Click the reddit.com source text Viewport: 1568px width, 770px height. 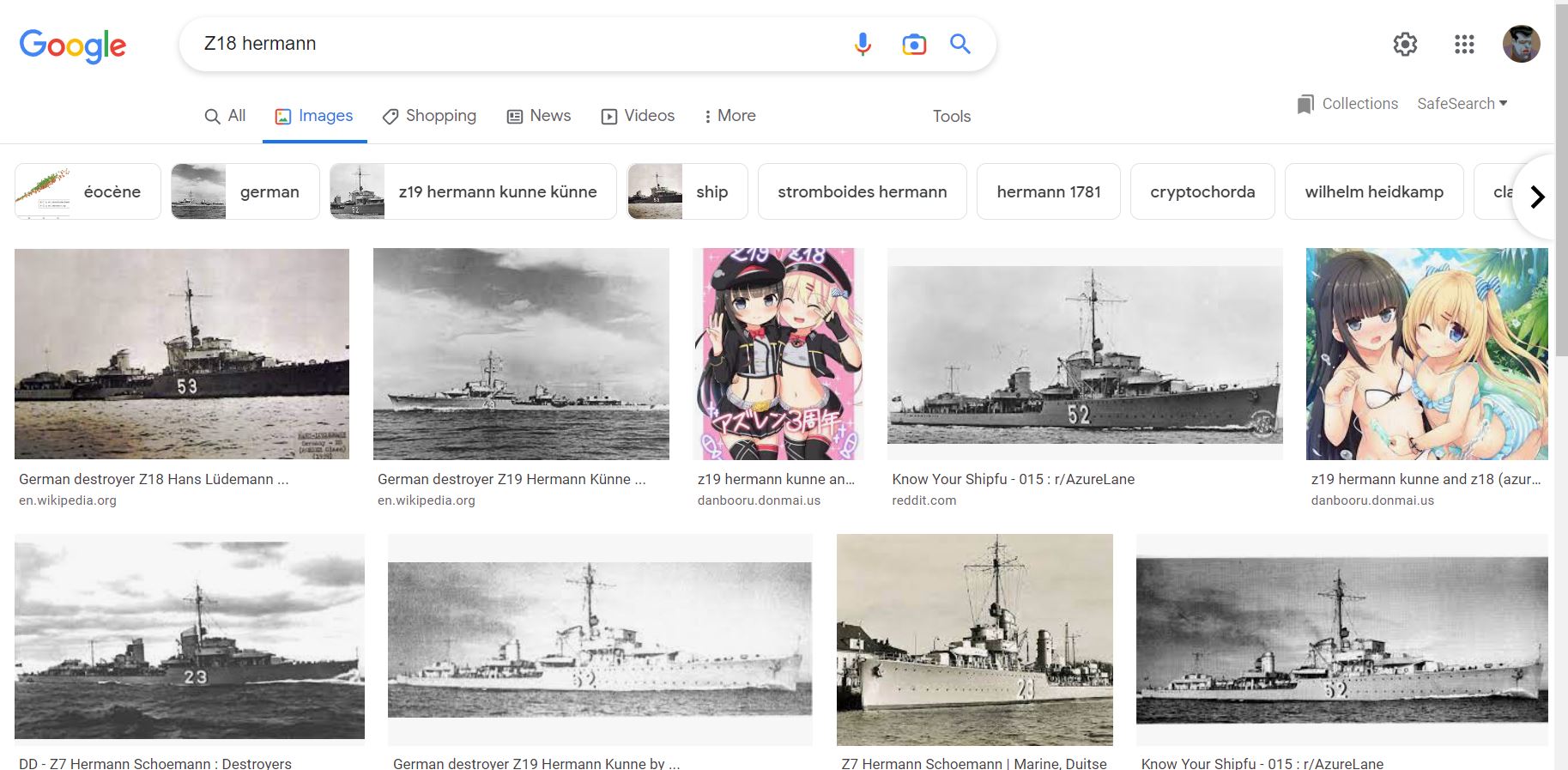coord(924,500)
